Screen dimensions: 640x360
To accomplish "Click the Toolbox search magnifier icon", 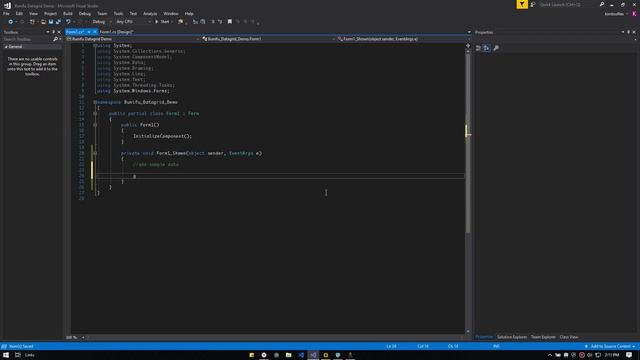I will coord(56,39).
